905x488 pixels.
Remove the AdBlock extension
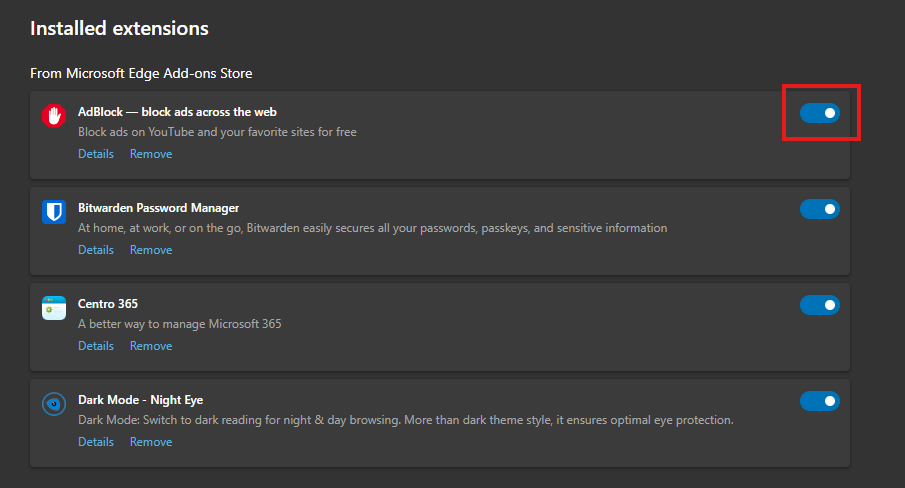click(x=151, y=154)
